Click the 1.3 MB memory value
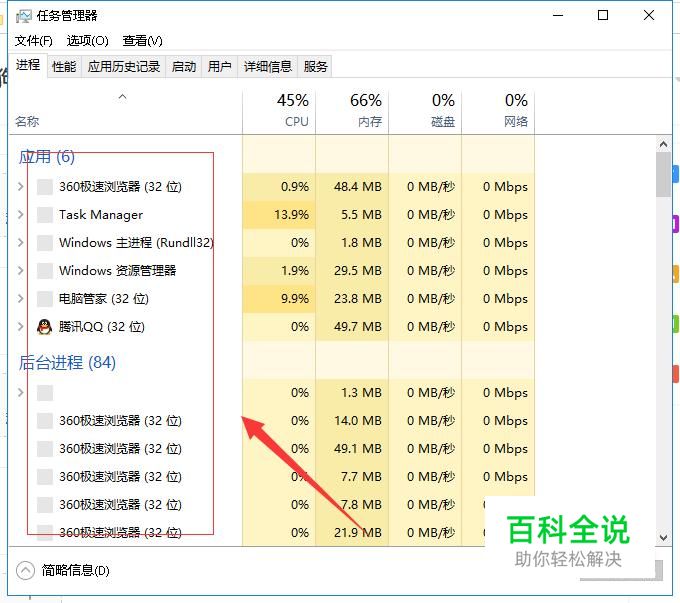The image size is (680, 603). [x=361, y=393]
